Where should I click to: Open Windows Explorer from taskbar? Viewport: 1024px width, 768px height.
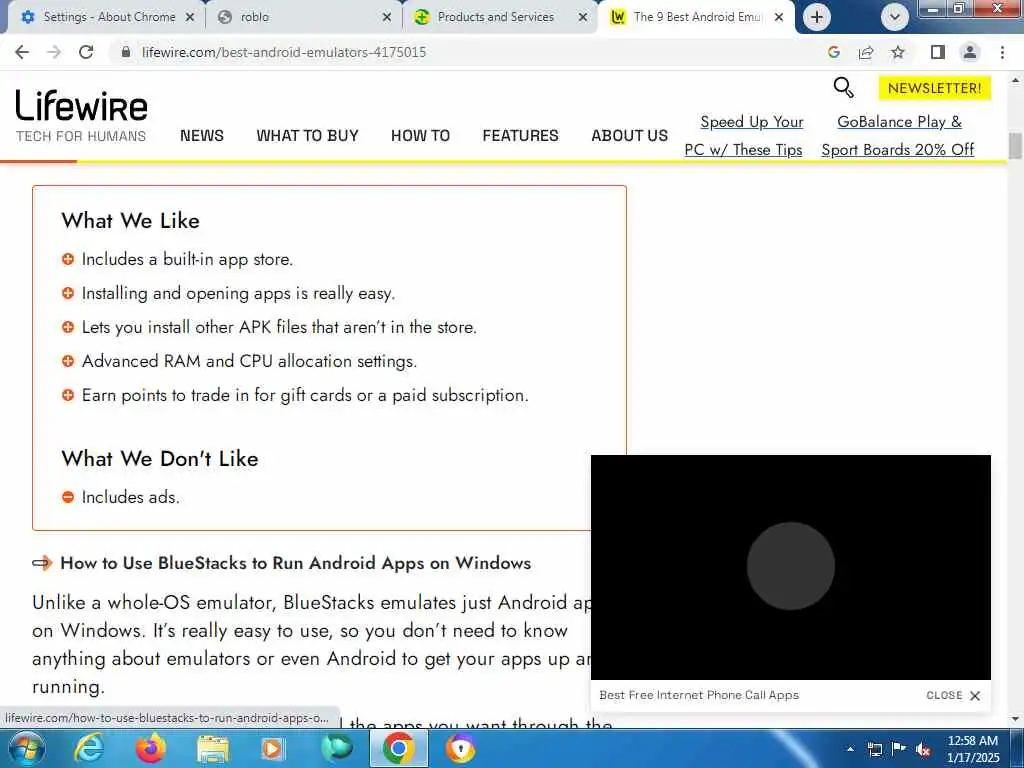tap(212, 750)
